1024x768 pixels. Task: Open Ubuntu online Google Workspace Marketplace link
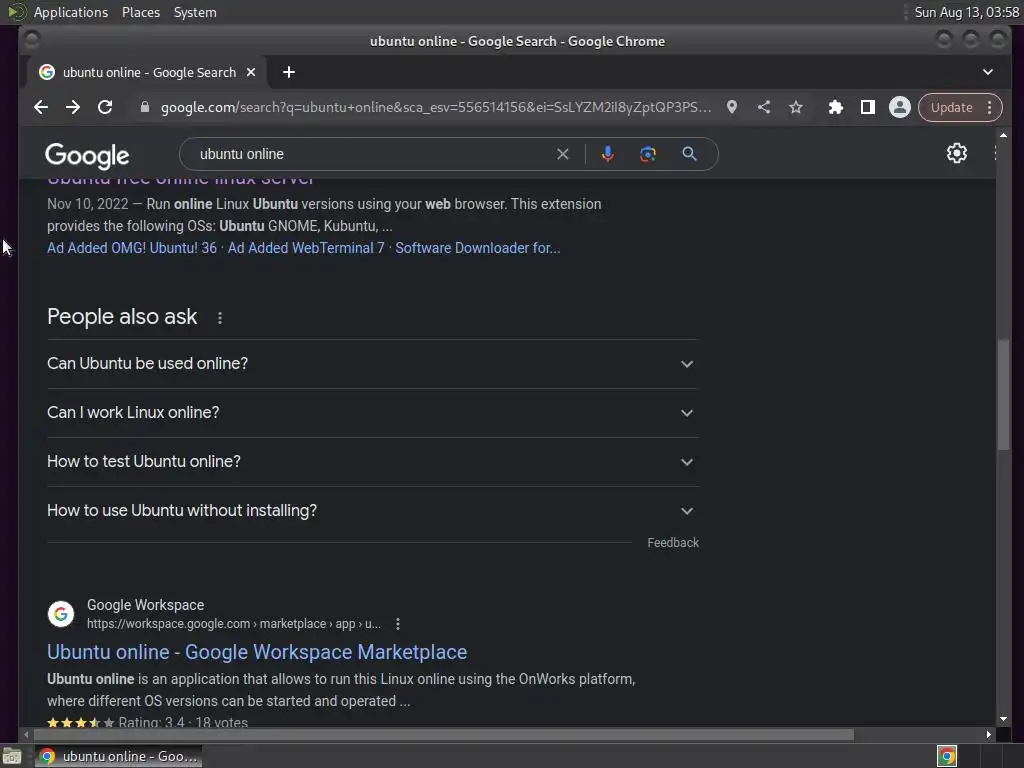(x=257, y=652)
